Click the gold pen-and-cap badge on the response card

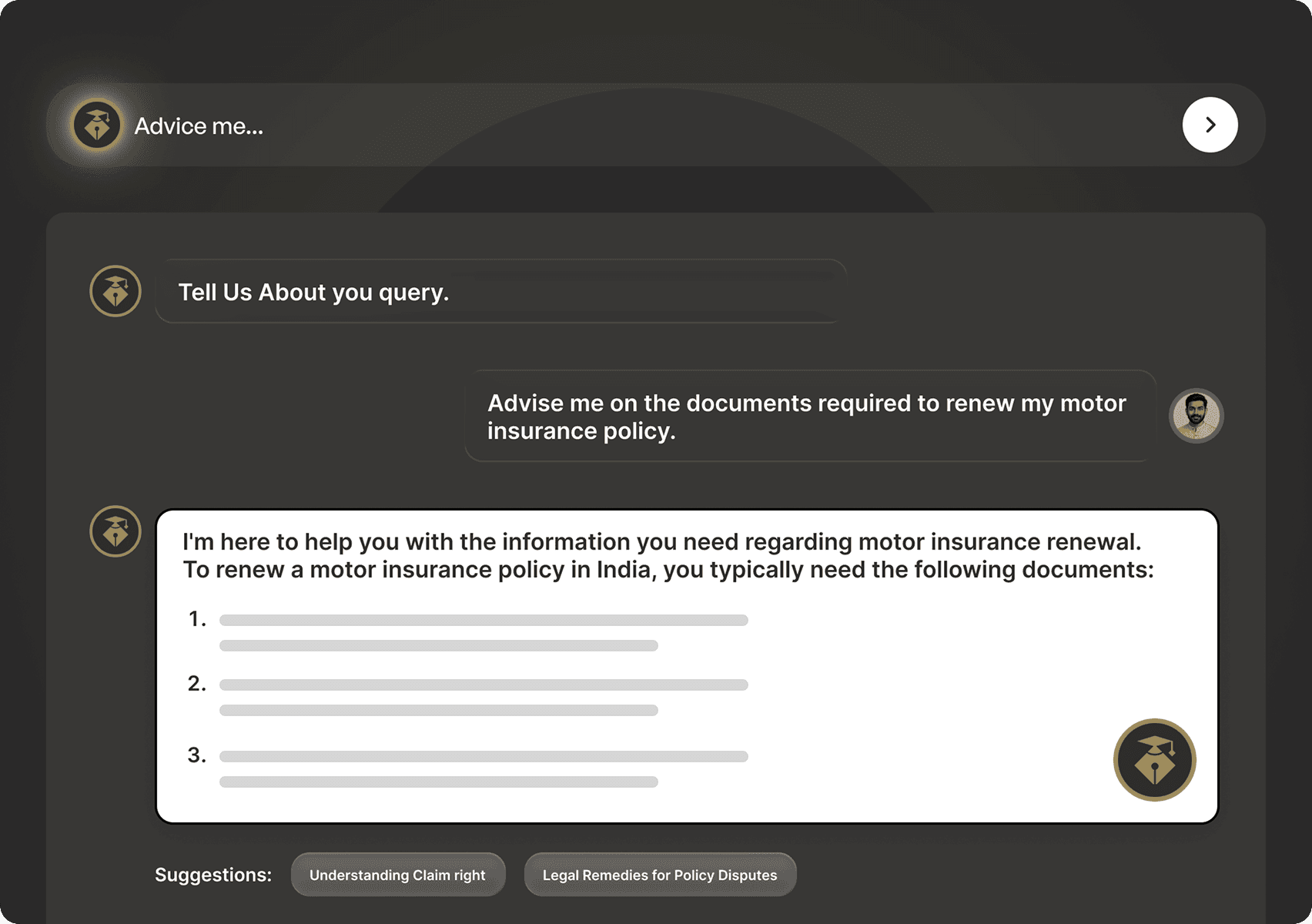(1154, 759)
